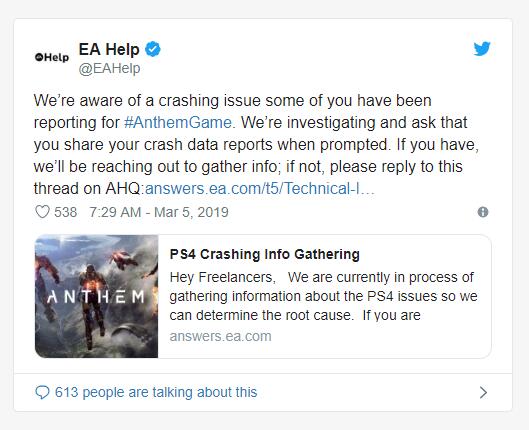Click the ANTHEM logo text on the artwork
This screenshot has width=529, height=430.
96,297
